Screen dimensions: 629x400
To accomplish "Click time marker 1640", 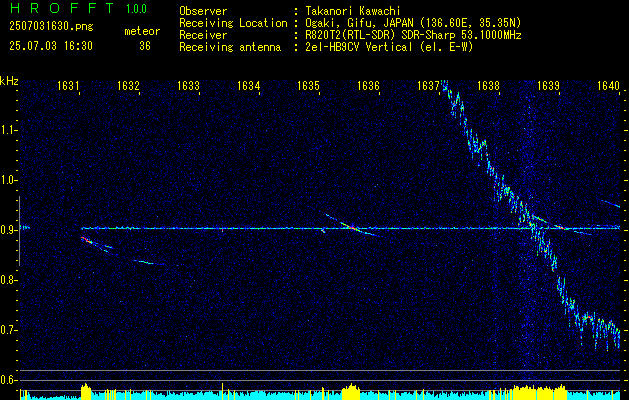I will tap(608, 85).
